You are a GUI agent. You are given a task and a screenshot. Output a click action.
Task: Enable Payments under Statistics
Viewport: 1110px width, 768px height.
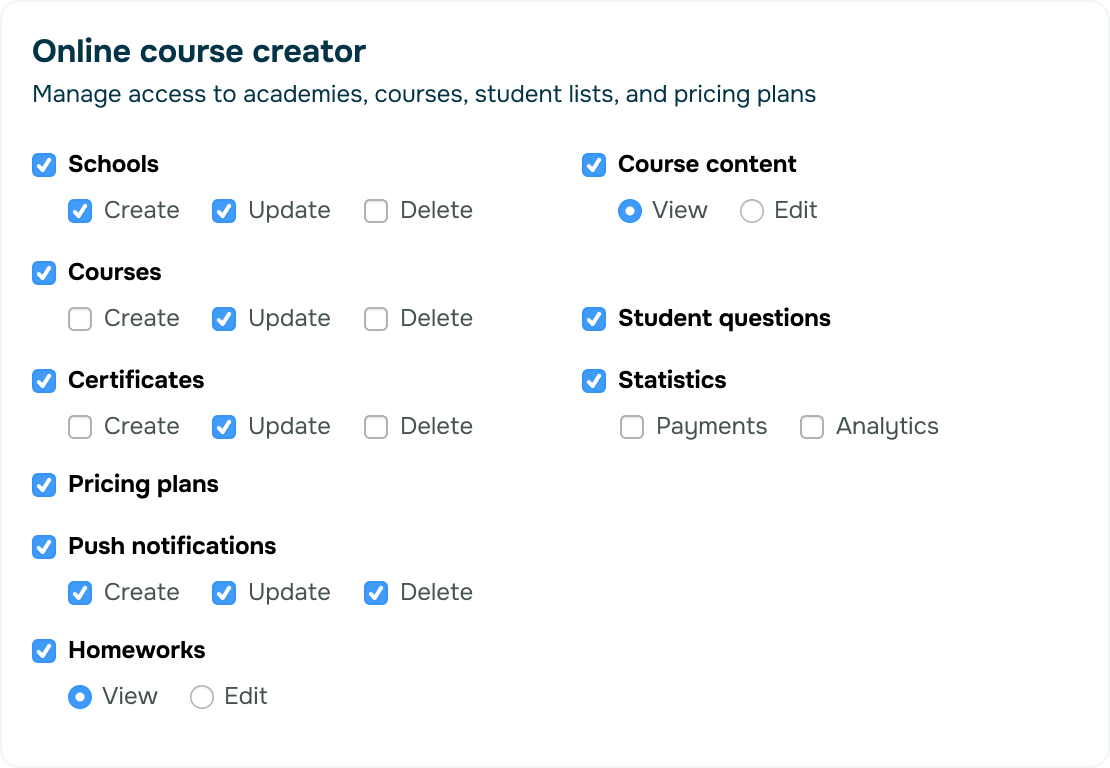click(x=632, y=427)
